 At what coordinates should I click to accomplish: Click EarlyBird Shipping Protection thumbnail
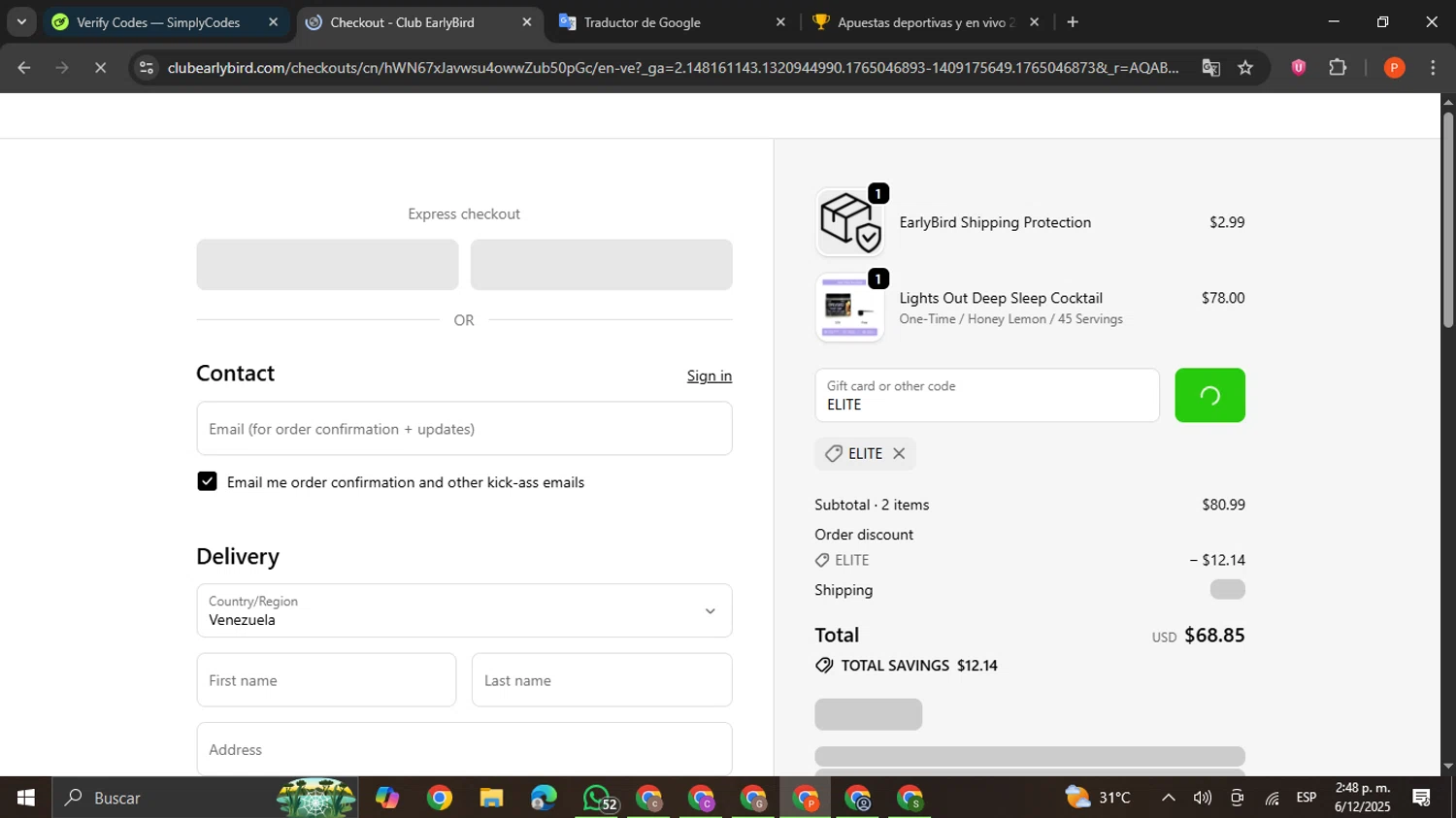pos(849,222)
